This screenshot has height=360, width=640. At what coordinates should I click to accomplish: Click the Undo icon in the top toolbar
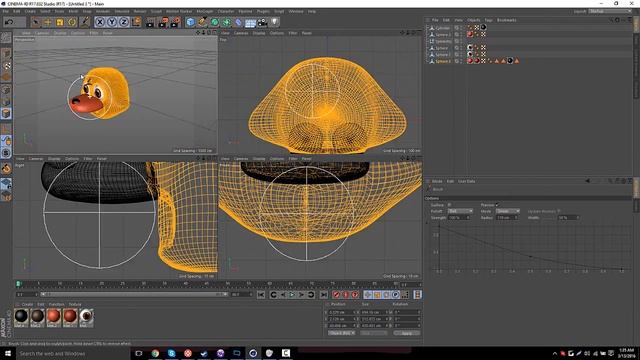click(9, 22)
